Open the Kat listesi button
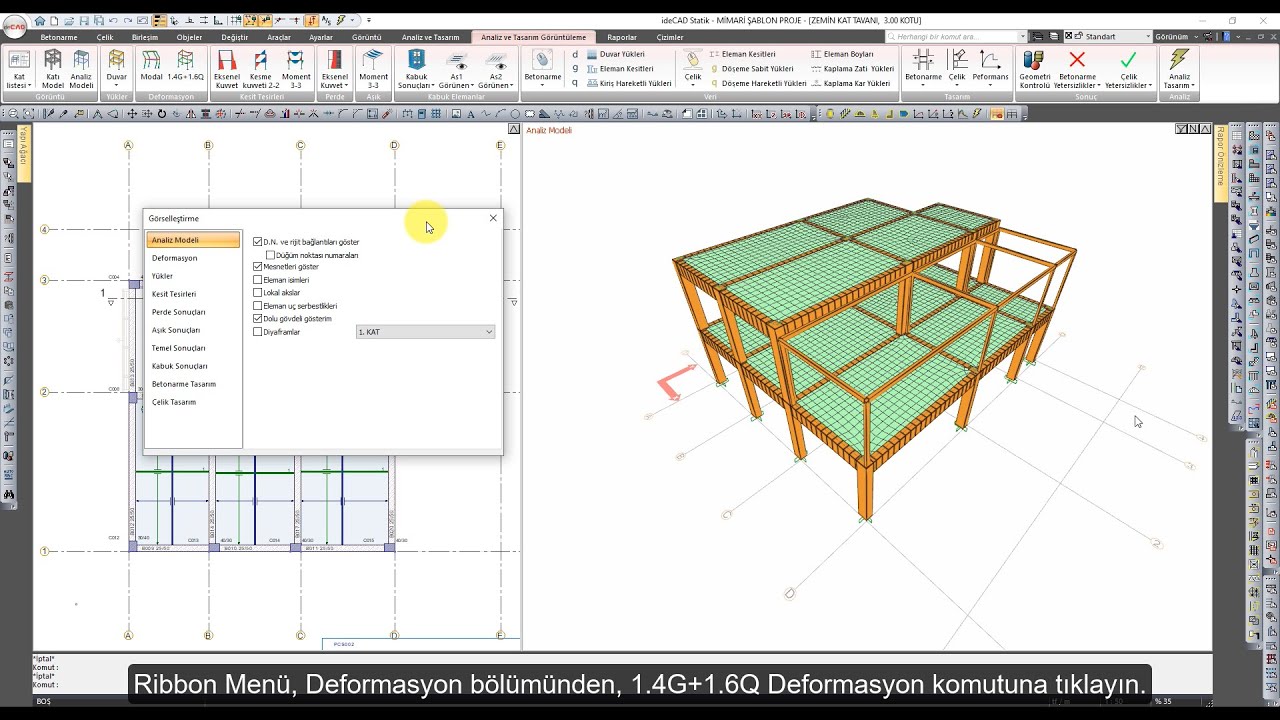This screenshot has width=1280, height=720. (x=18, y=69)
